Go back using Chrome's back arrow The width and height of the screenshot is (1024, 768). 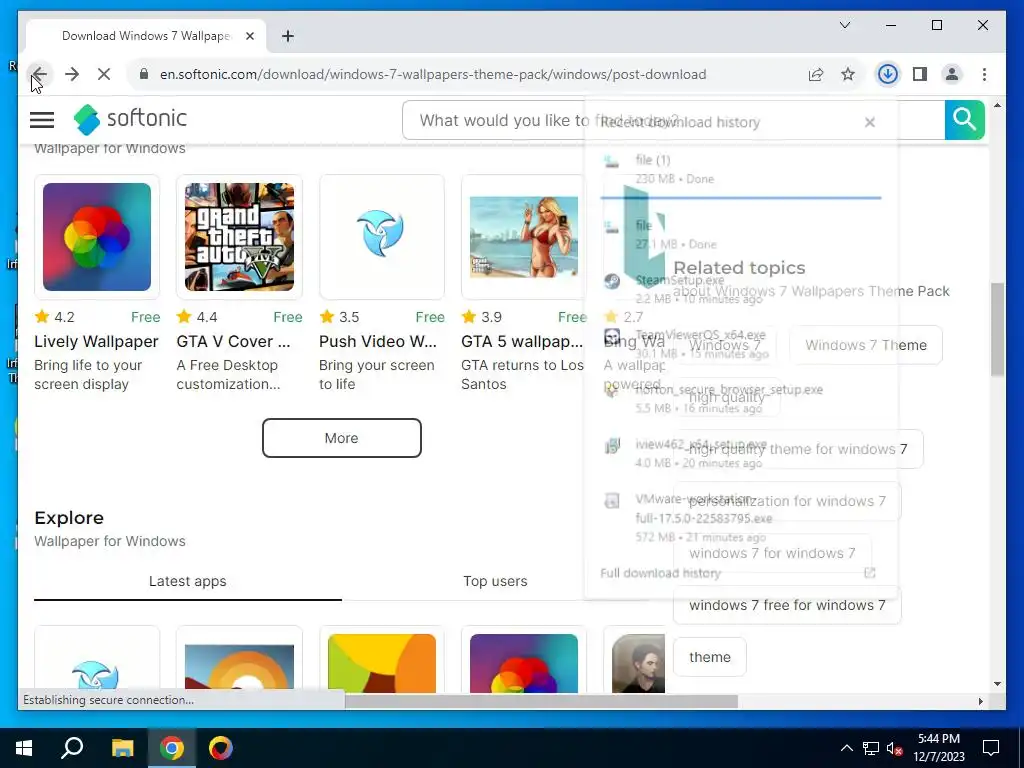click(x=39, y=74)
